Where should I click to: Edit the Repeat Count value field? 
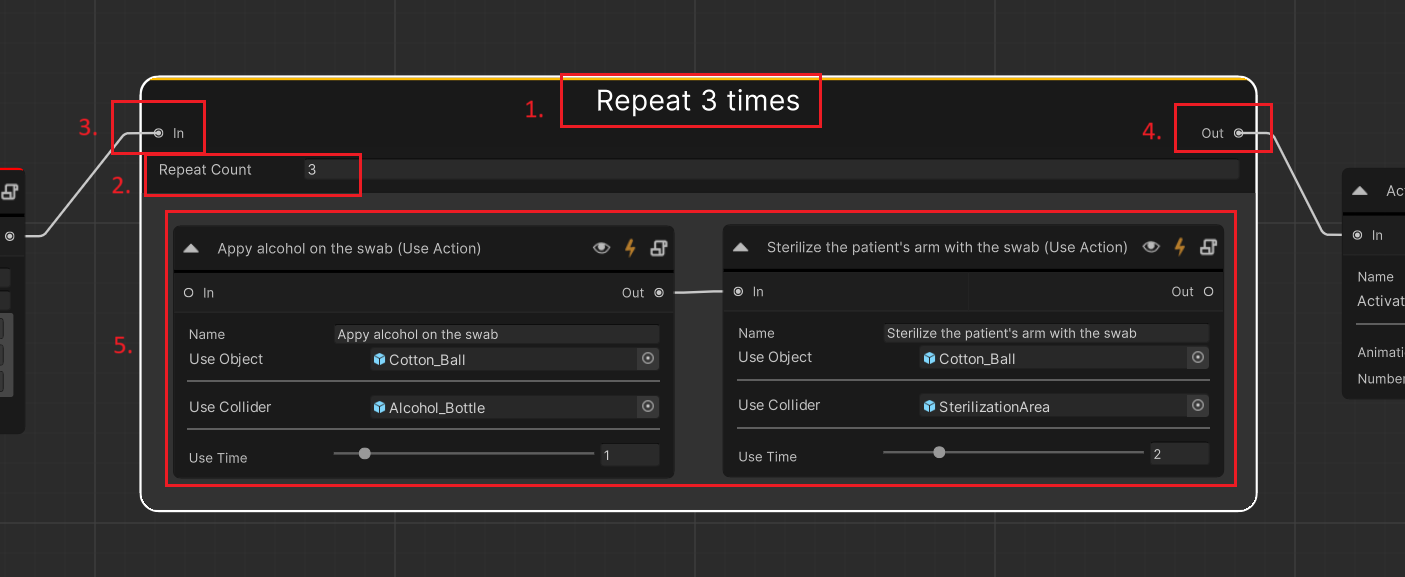(771, 170)
